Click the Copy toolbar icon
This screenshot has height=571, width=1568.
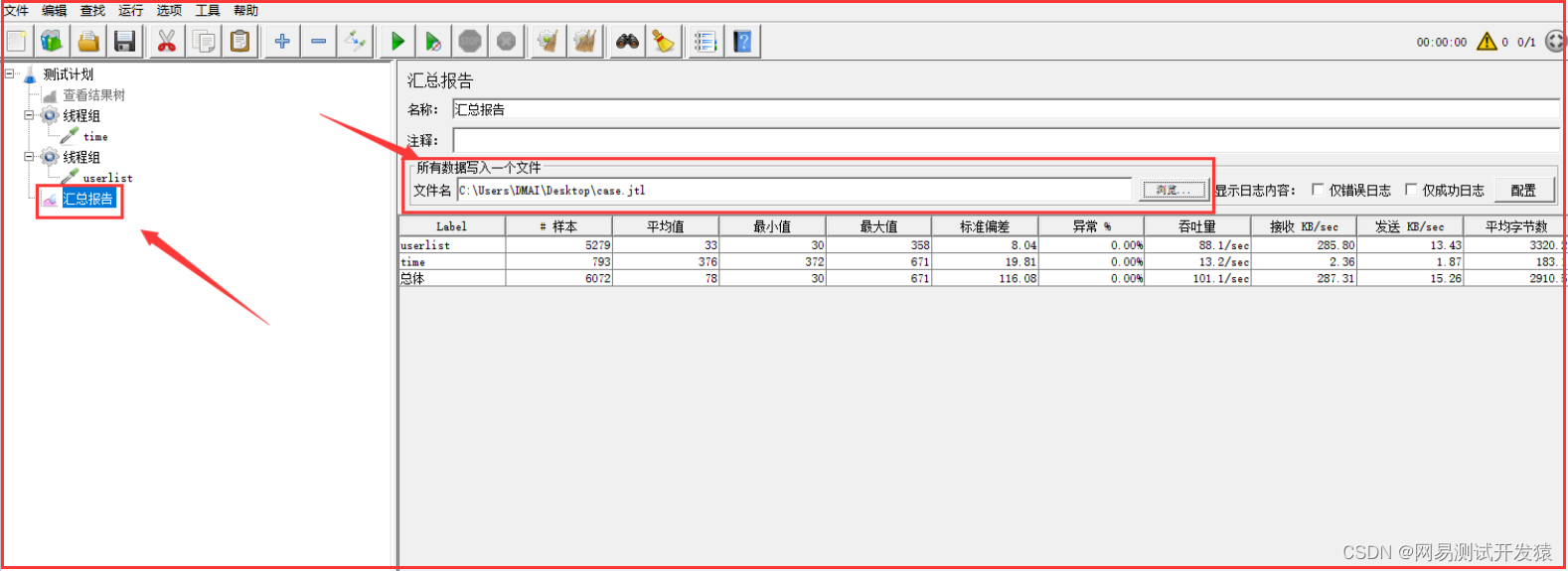click(204, 42)
